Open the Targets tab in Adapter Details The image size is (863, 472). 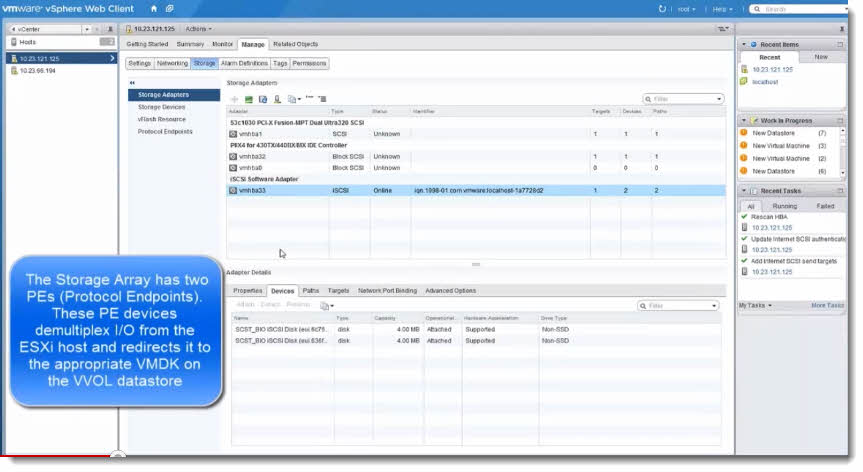[338, 290]
